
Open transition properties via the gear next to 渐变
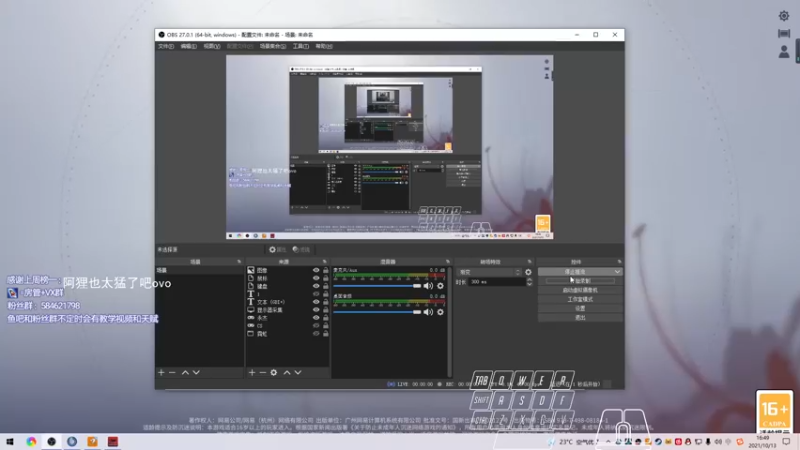coord(528,272)
